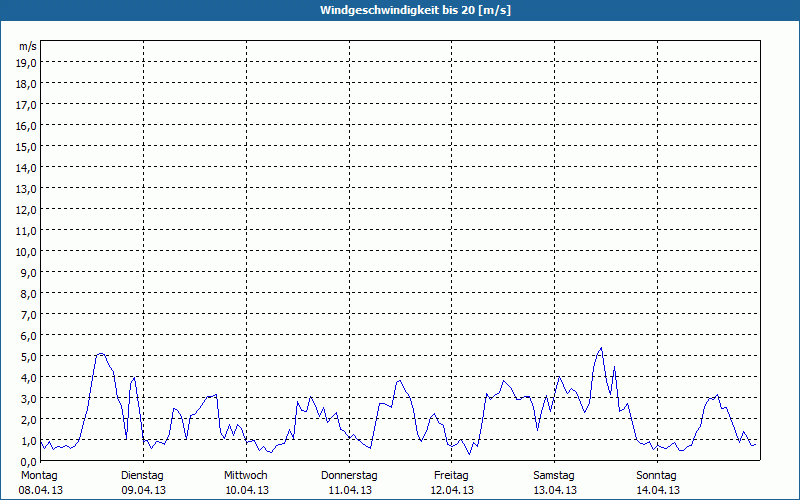Select the '4,0' y-axis label
The height and width of the screenshot is (500, 800).
pos(29,378)
